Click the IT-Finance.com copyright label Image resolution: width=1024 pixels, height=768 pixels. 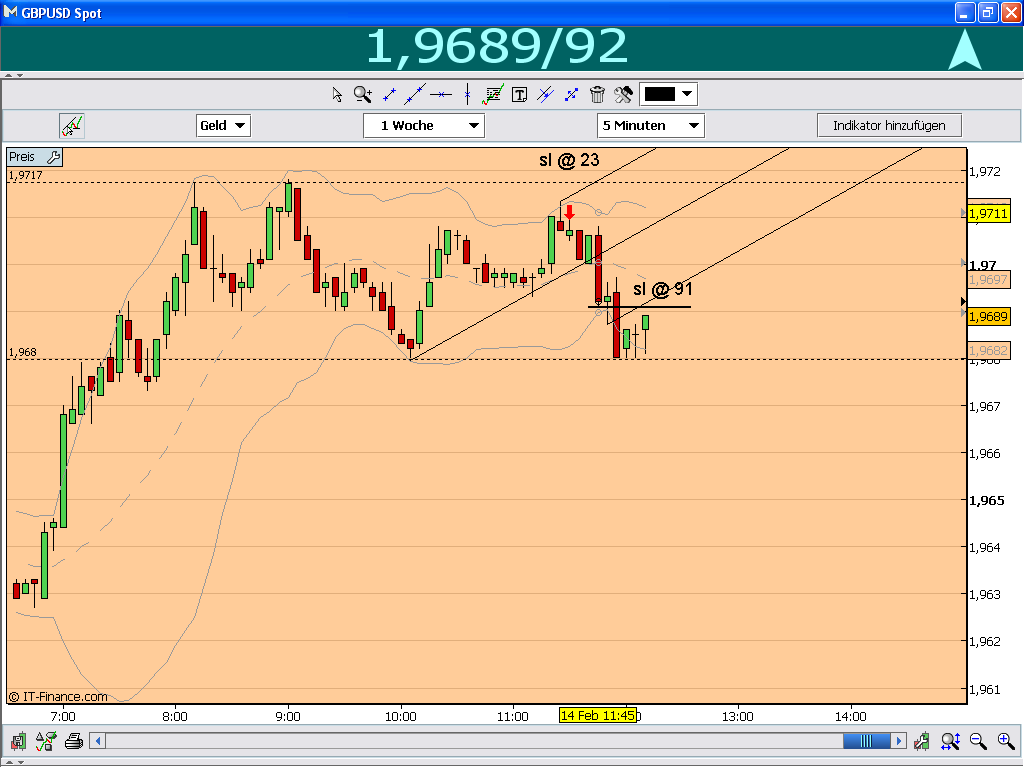pyautogui.click(x=58, y=696)
